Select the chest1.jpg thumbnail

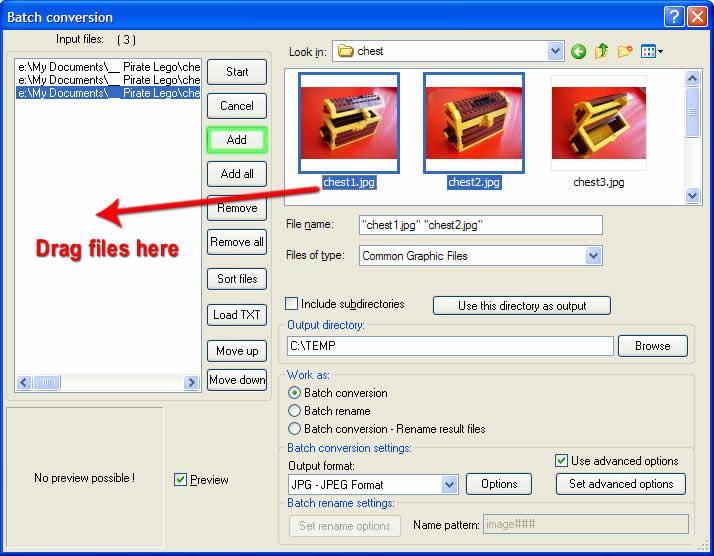coord(349,123)
